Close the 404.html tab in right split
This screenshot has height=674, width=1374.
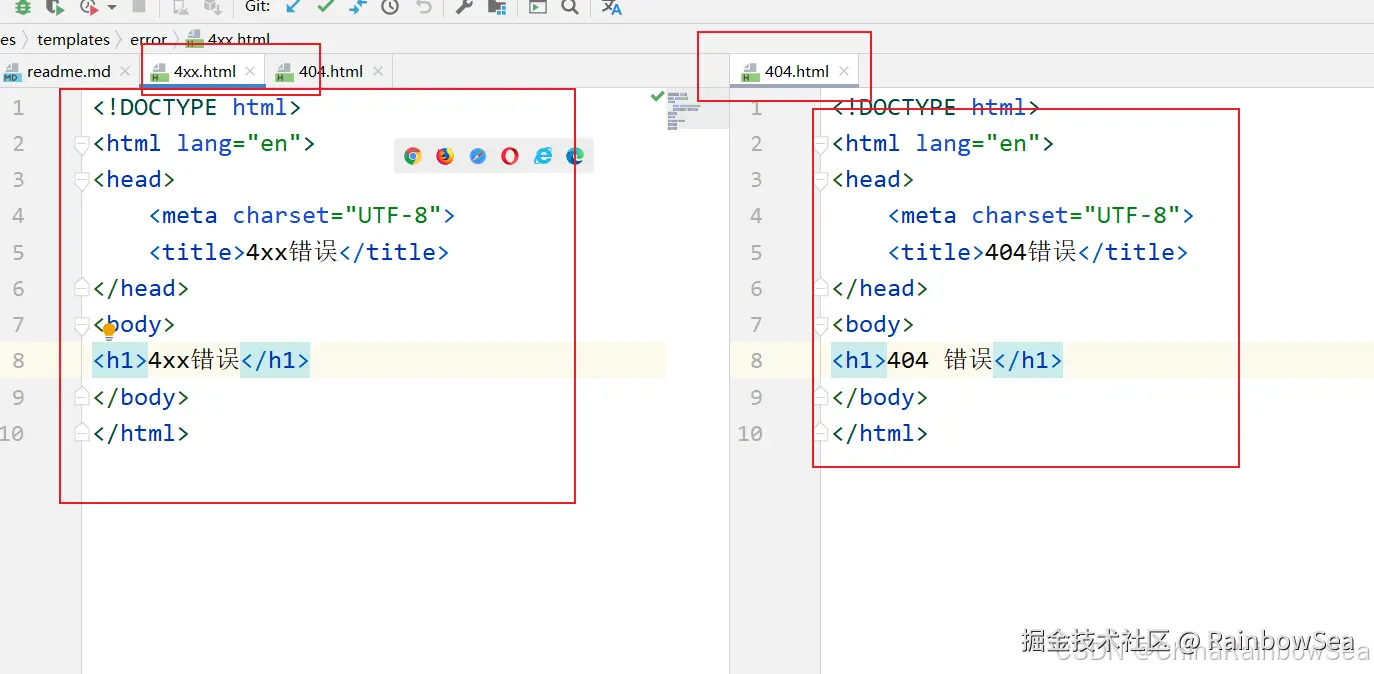tap(844, 72)
